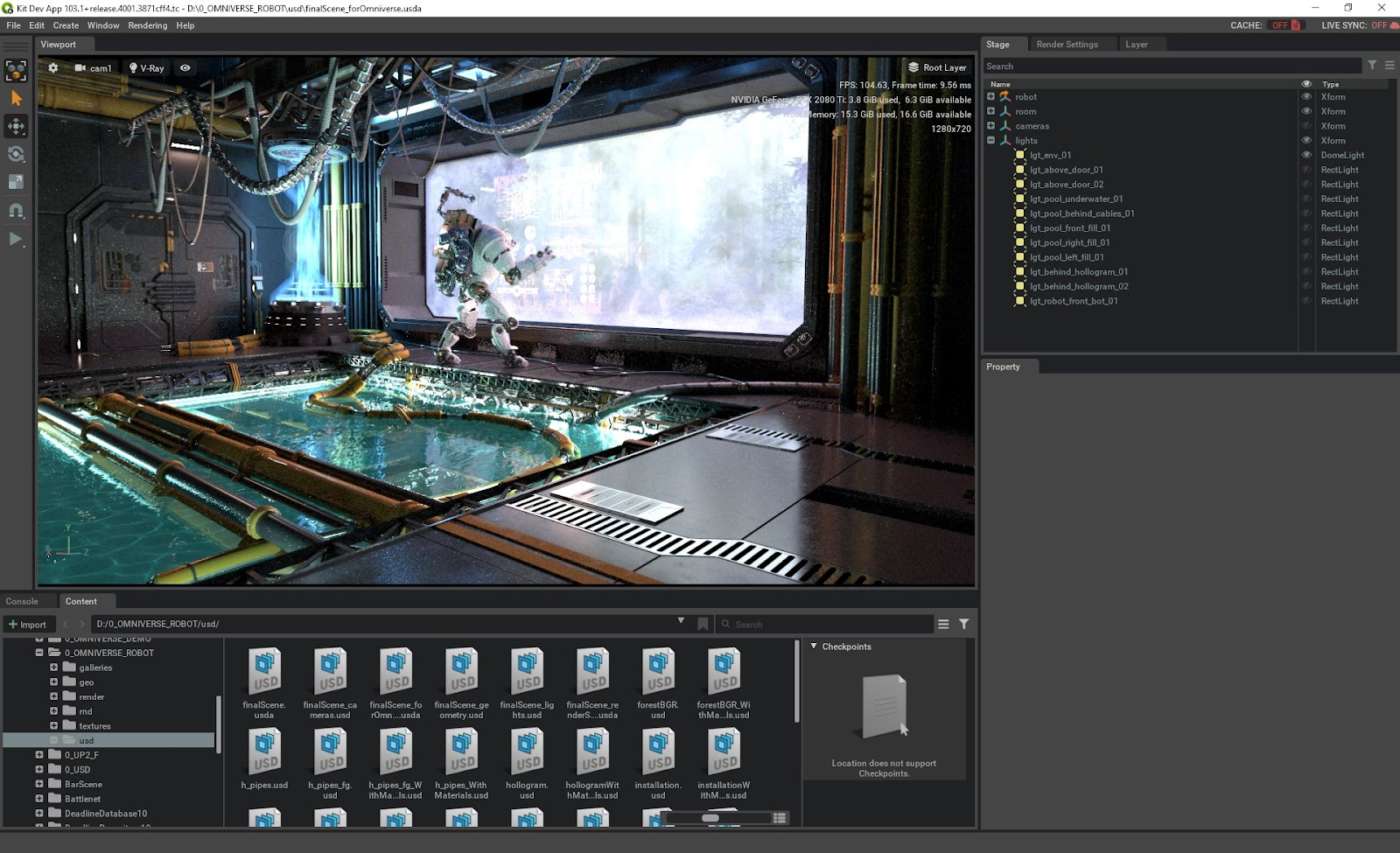Enable the snap magnet tool
The height and width of the screenshot is (853, 1400).
(16, 211)
